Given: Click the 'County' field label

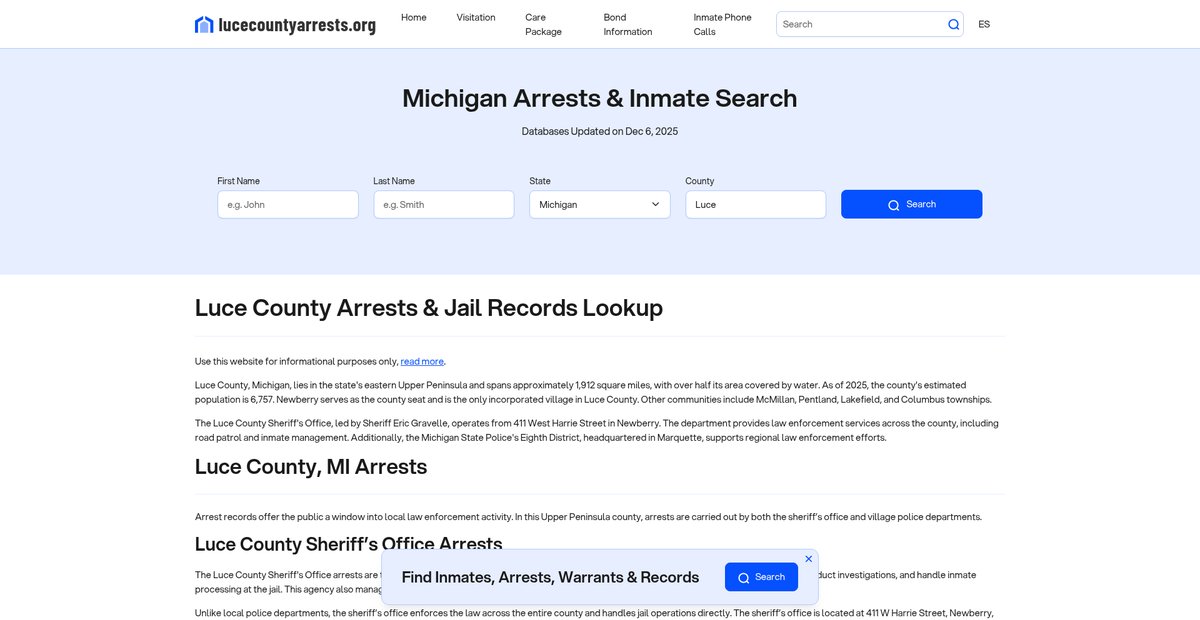Looking at the screenshot, I should 700,181.
